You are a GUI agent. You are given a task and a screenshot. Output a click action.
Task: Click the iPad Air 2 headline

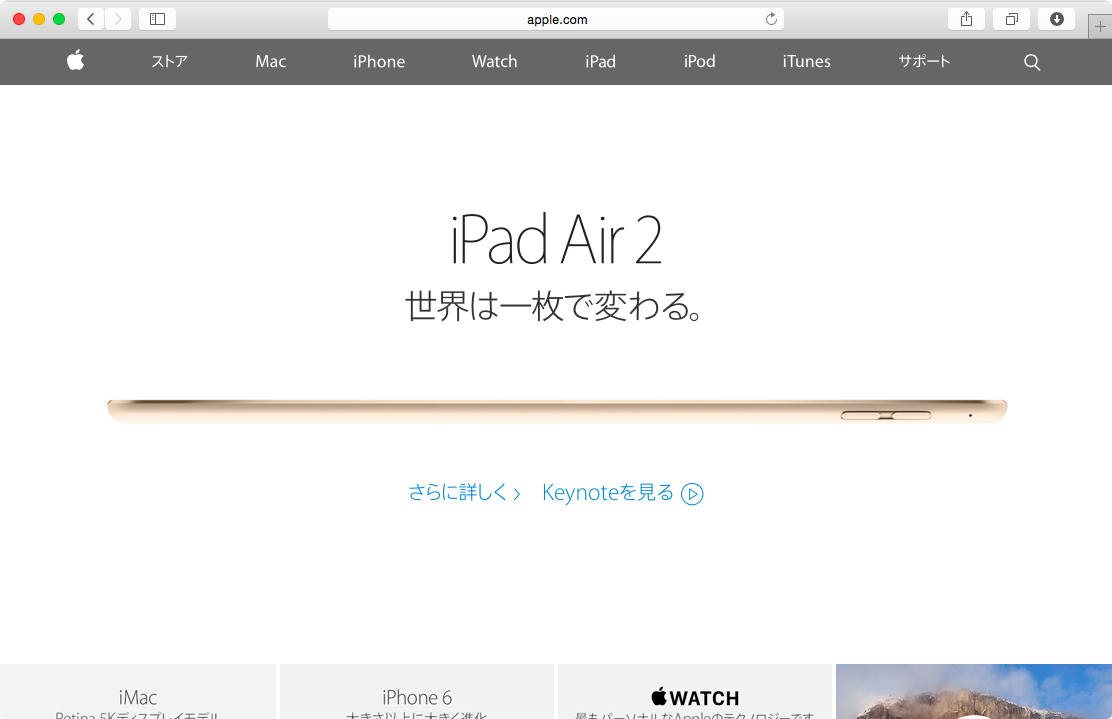click(556, 240)
